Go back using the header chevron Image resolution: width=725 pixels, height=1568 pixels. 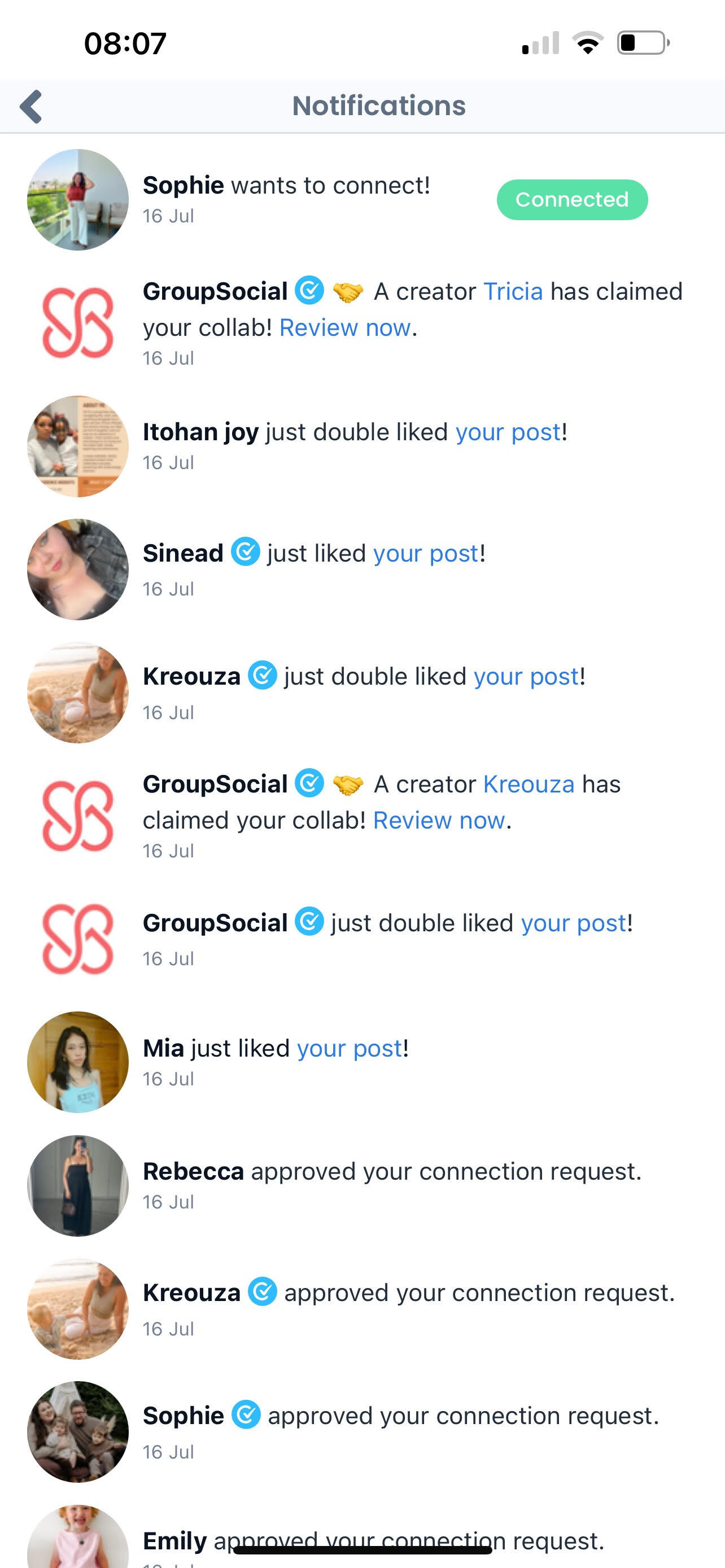pyautogui.click(x=32, y=107)
